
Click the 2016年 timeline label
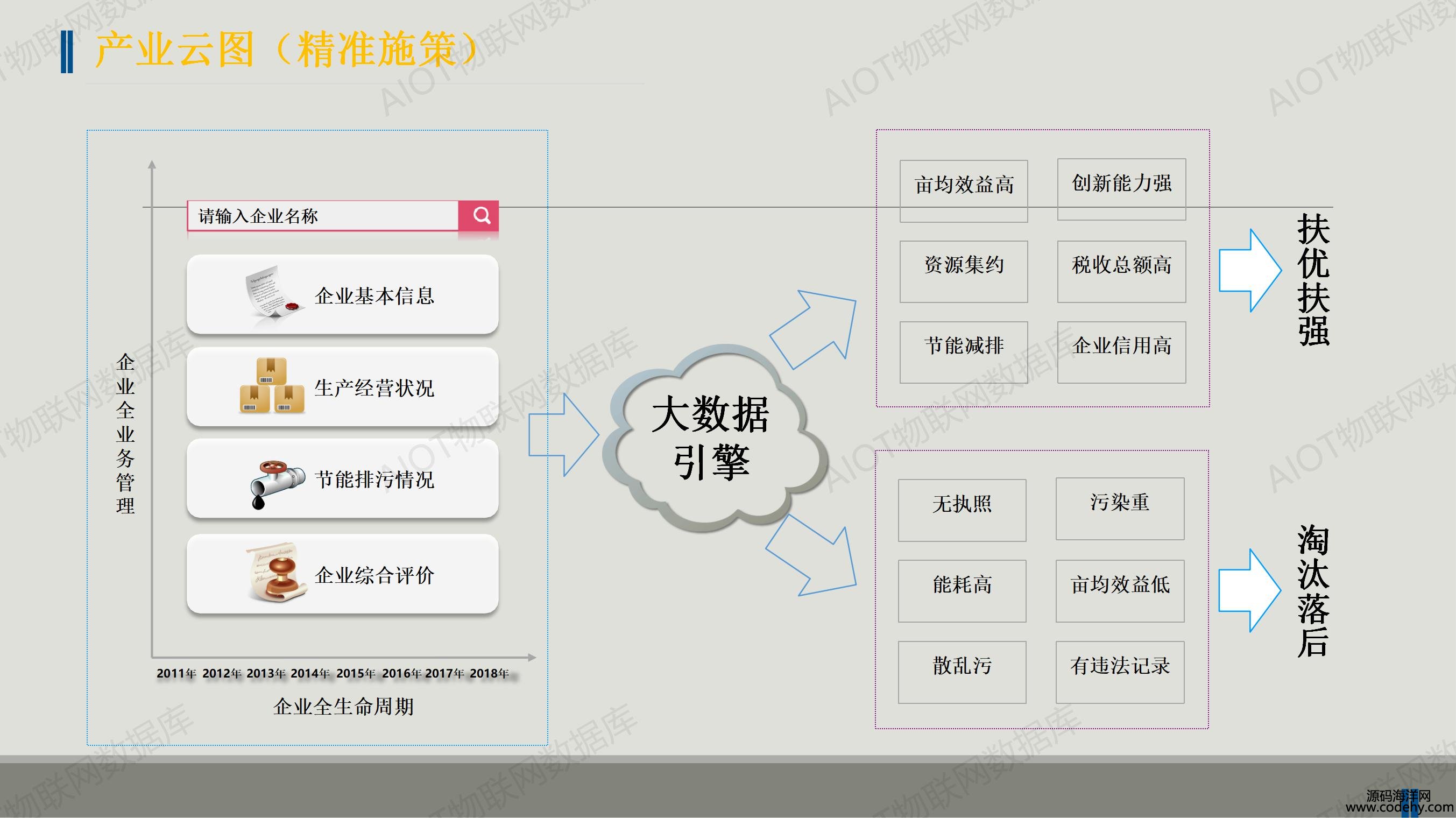pos(402,673)
